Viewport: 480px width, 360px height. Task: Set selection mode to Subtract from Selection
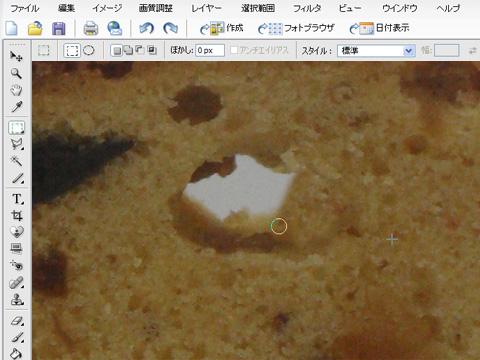pyautogui.click(x=140, y=51)
